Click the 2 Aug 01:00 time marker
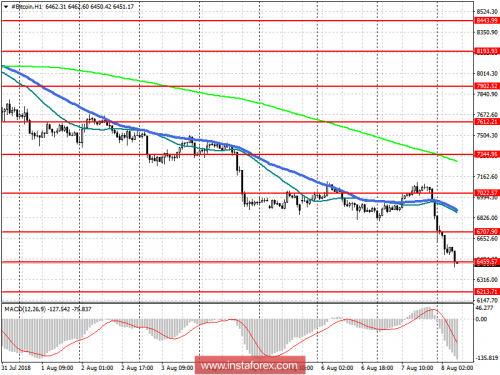500x375 pixels. point(97,368)
